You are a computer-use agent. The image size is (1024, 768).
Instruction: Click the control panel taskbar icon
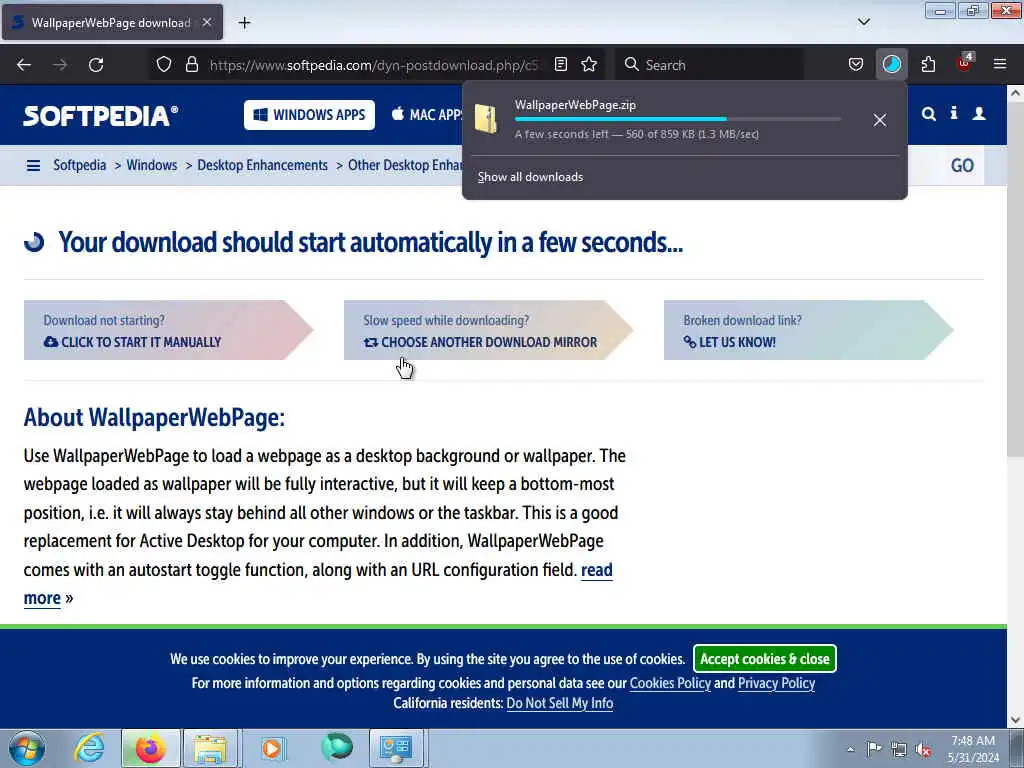click(x=396, y=748)
